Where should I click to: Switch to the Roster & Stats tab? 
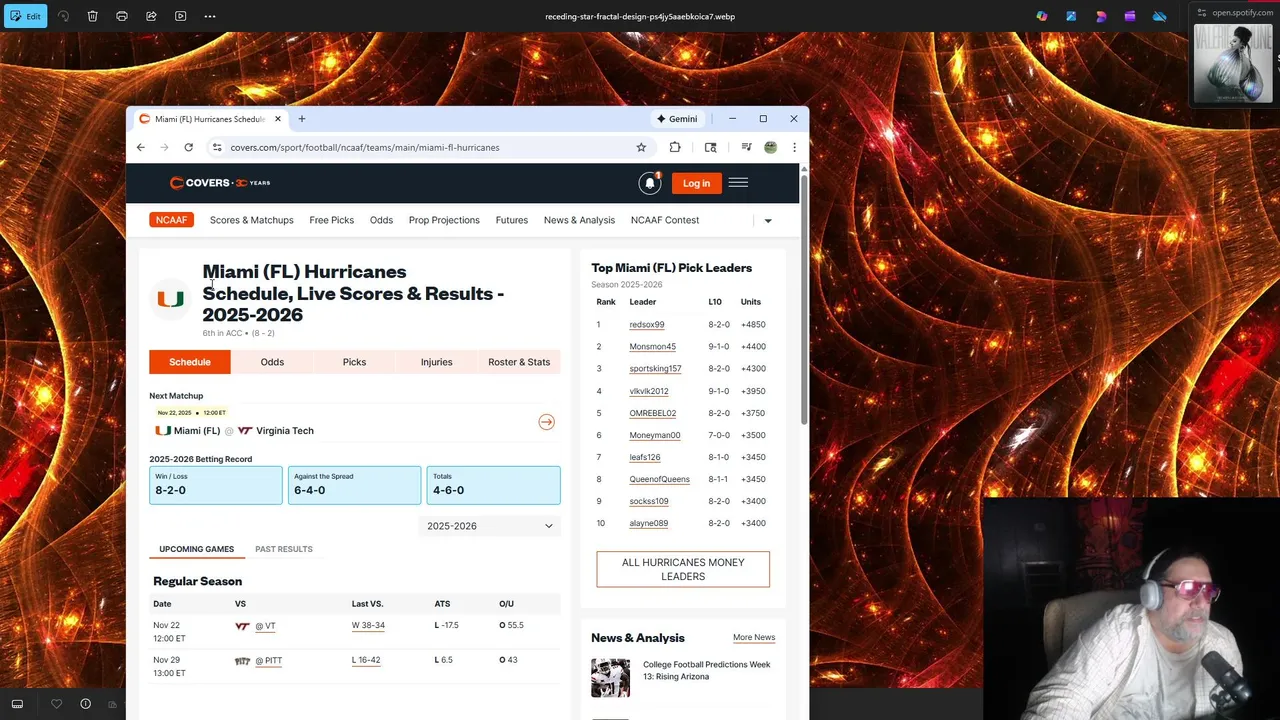pos(519,362)
